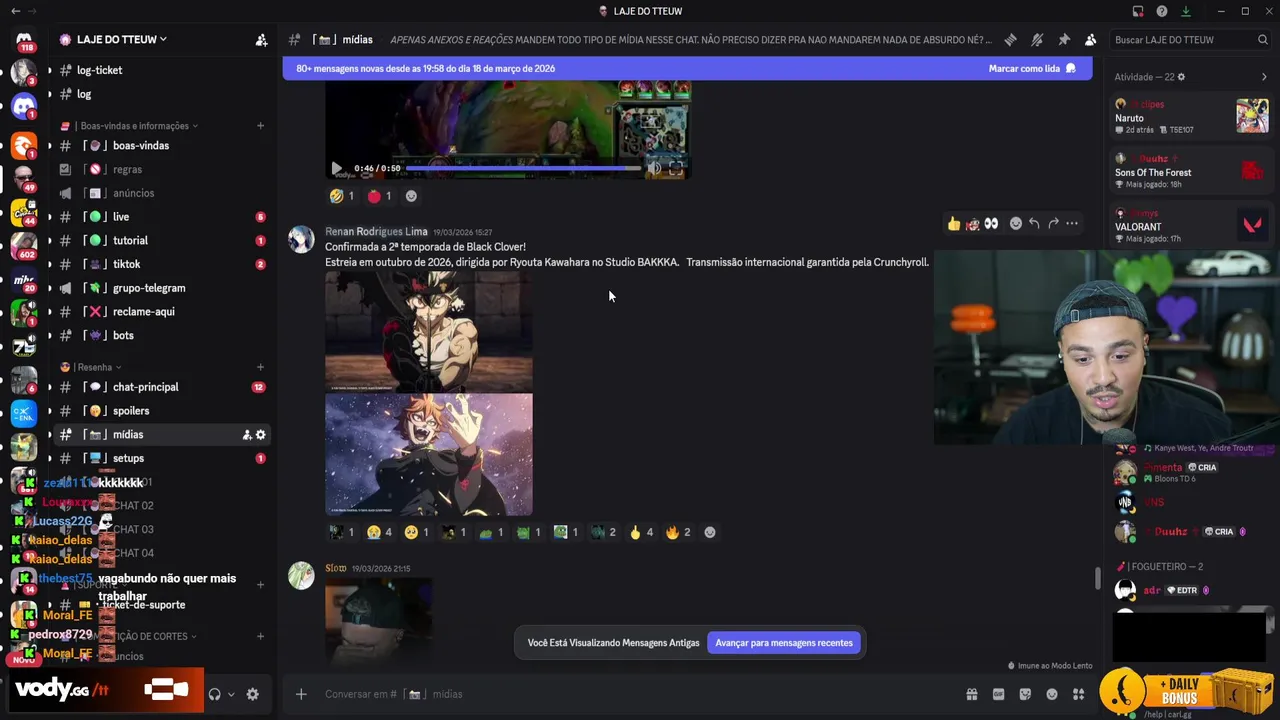1280x720 pixels.
Task: Open more options ellipsis on Renan's message
Action: (1072, 224)
